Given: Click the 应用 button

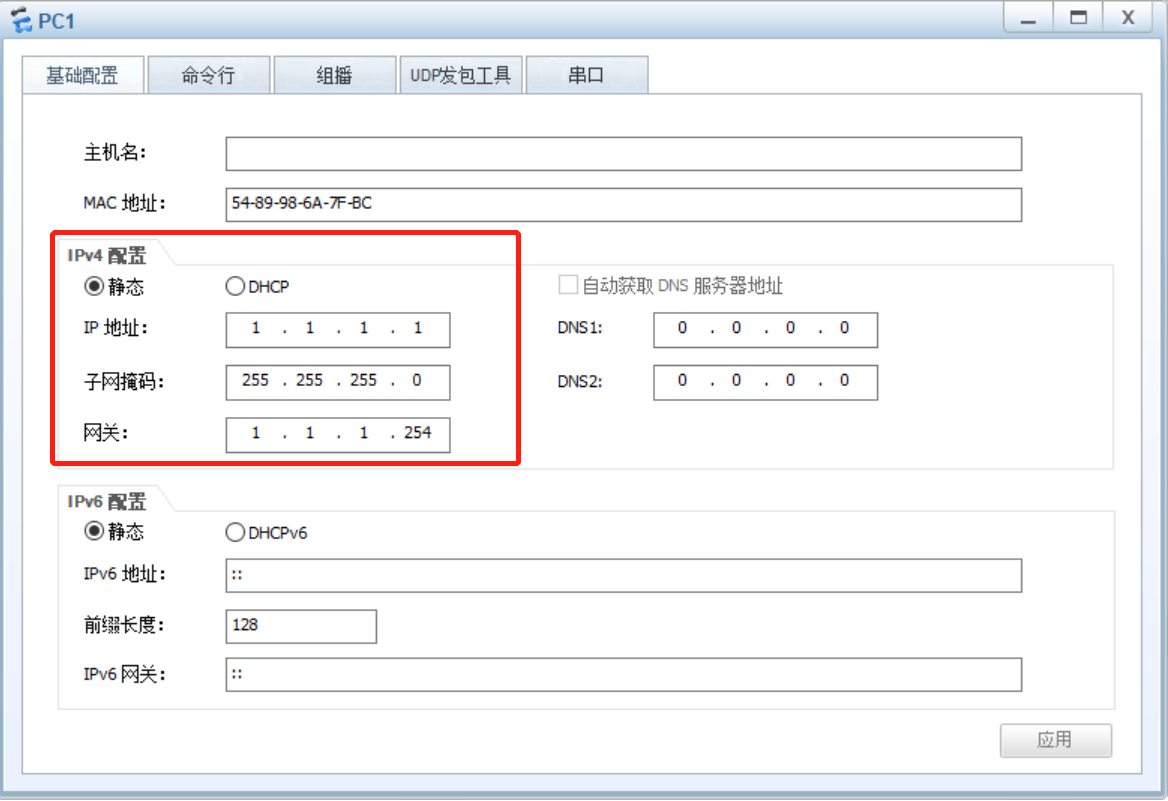Looking at the screenshot, I should [x=1056, y=740].
